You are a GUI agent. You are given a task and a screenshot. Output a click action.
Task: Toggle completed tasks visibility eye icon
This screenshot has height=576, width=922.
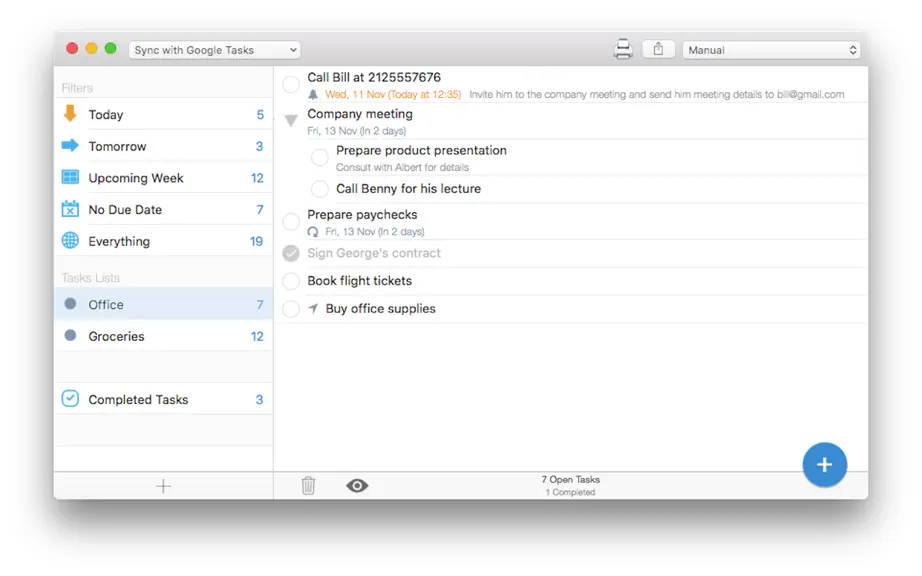(x=357, y=485)
